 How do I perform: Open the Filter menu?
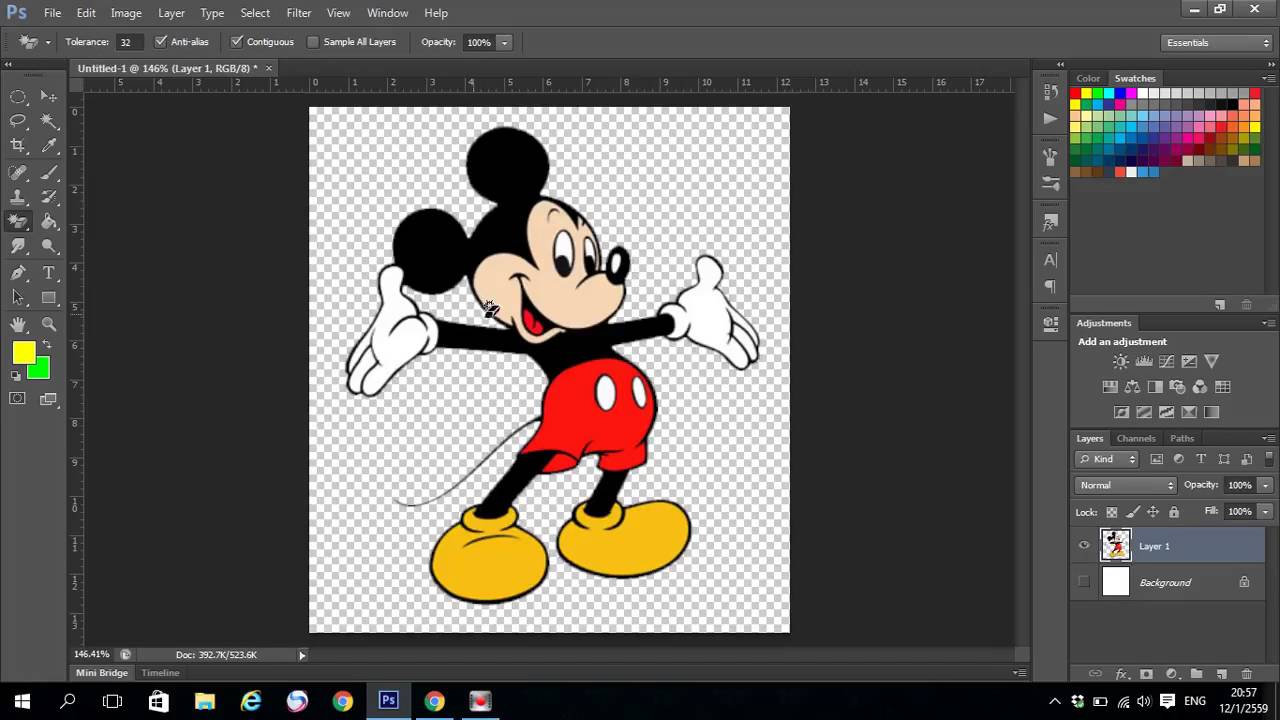tap(299, 13)
